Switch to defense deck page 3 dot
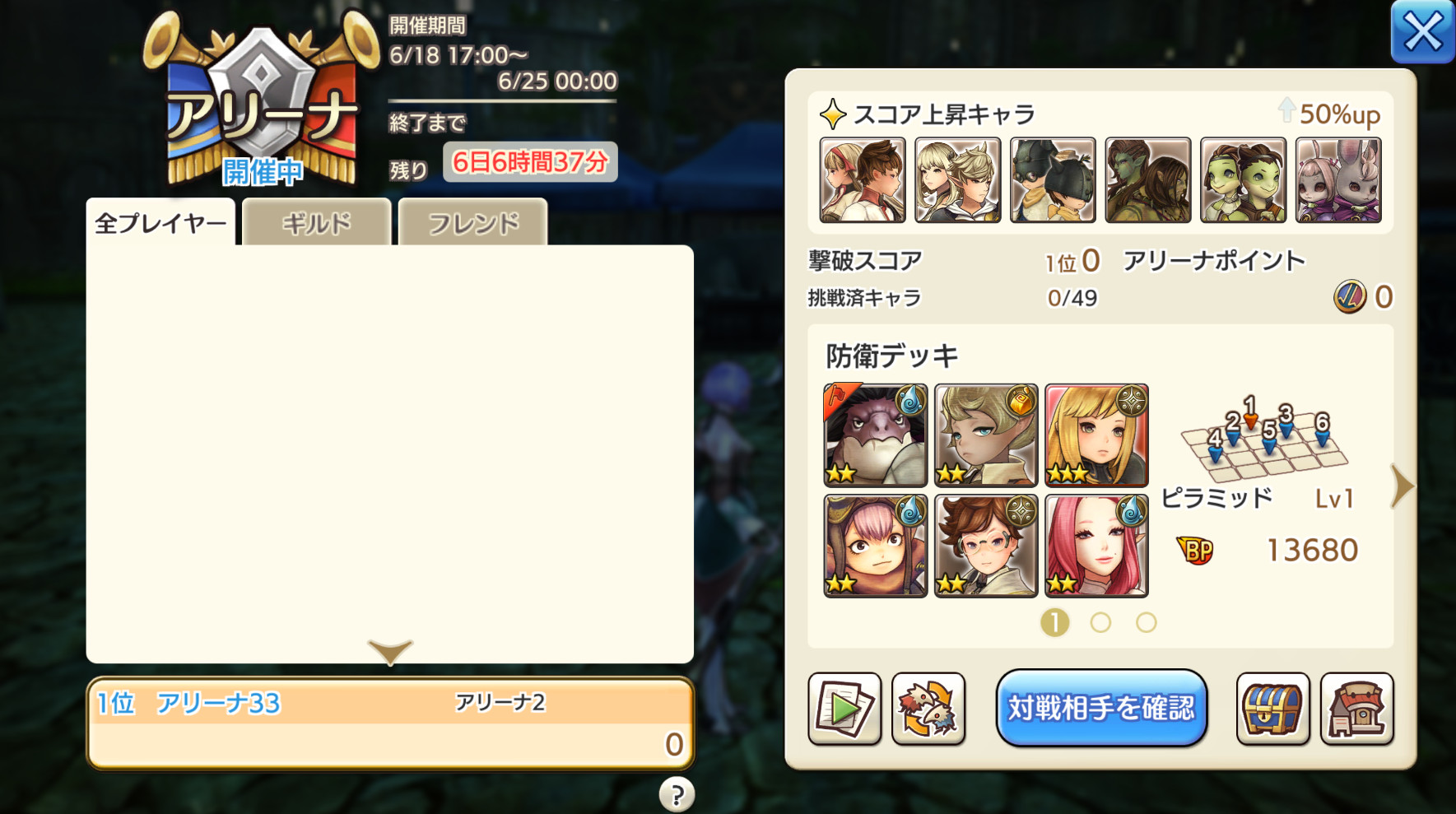 click(x=1147, y=623)
